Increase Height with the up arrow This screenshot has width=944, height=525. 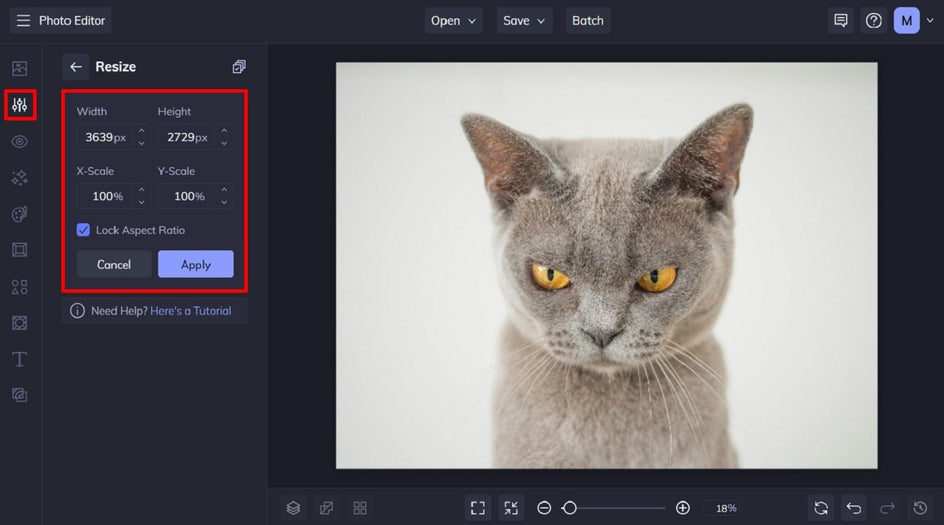point(224,130)
